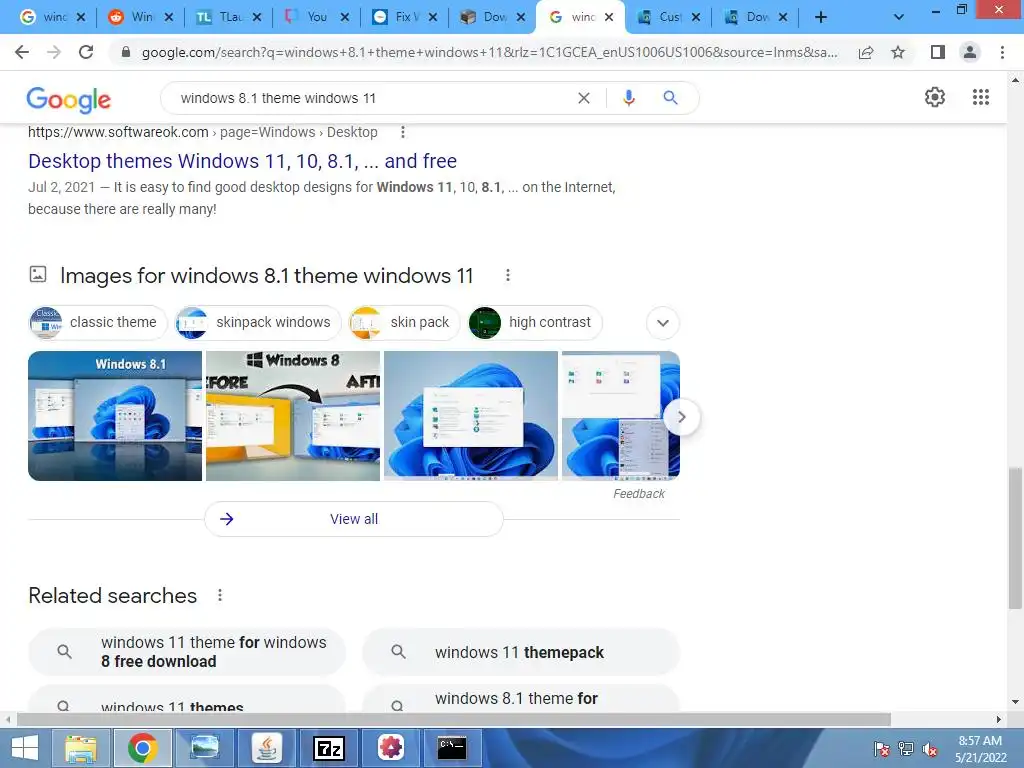Click the muted volume tray icon
The image size is (1024, 768).
point(930,750)
